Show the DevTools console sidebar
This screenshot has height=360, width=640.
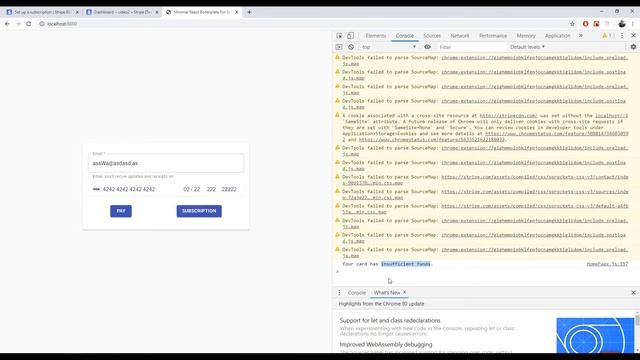[339, 47]
